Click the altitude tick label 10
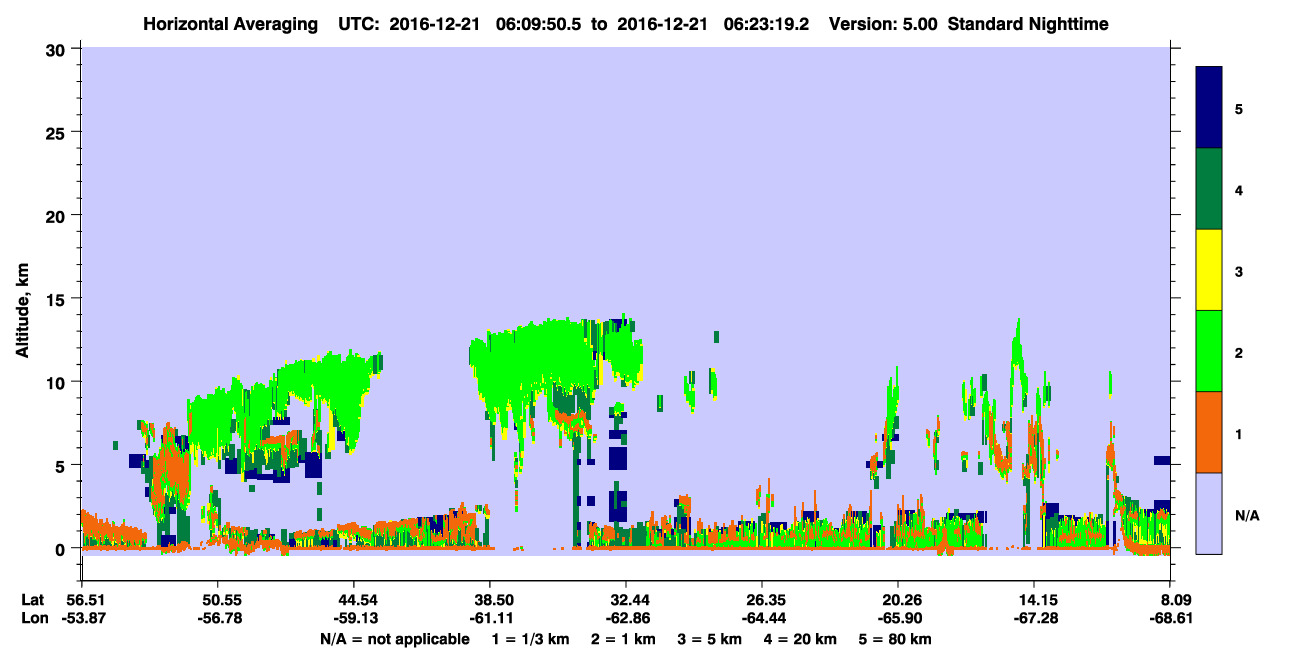The width and height of the screenshot is (1300, 667). point(58,382)
